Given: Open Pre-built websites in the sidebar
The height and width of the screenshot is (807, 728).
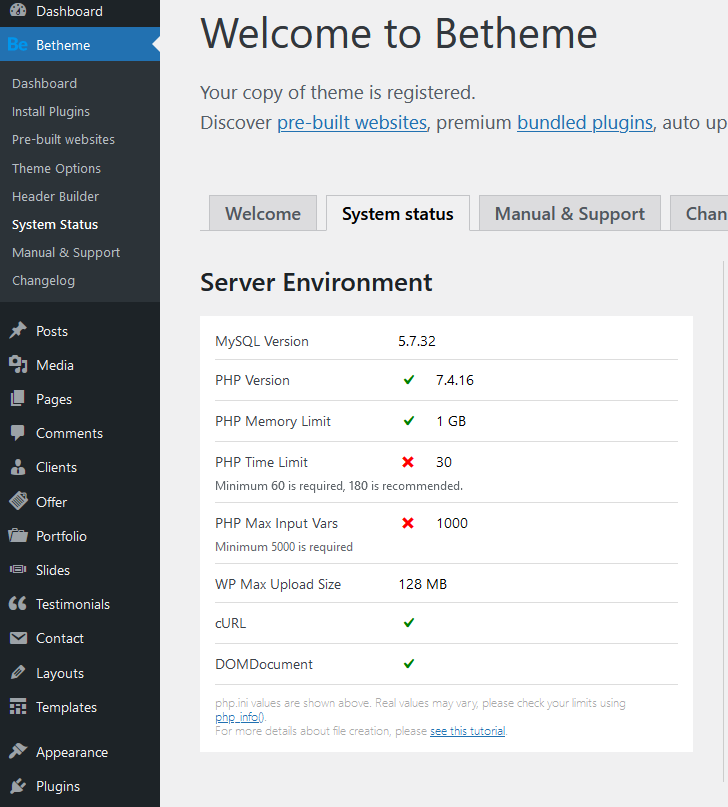Looking at the screenshot, I should [63, 139].
